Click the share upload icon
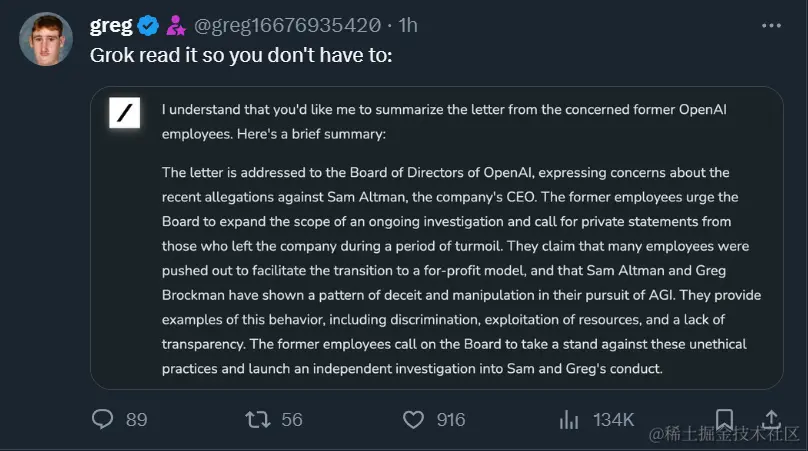The image size is (808, 451). [772, 418]
